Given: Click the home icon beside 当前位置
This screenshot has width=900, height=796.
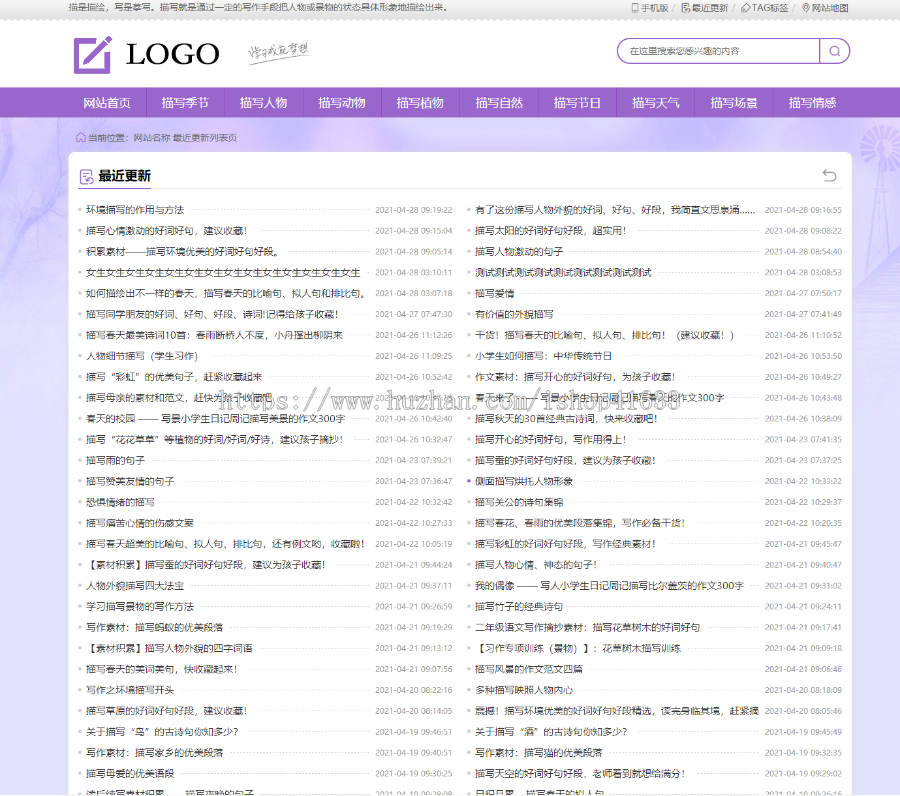Looking at the screenshot, I should click(81, 137).
